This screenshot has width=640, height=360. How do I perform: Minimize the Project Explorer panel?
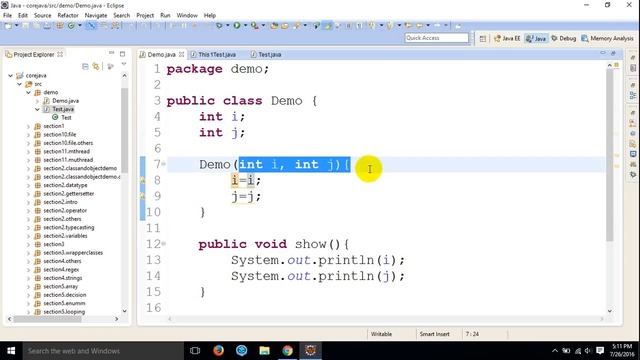[x=111, y=53]
